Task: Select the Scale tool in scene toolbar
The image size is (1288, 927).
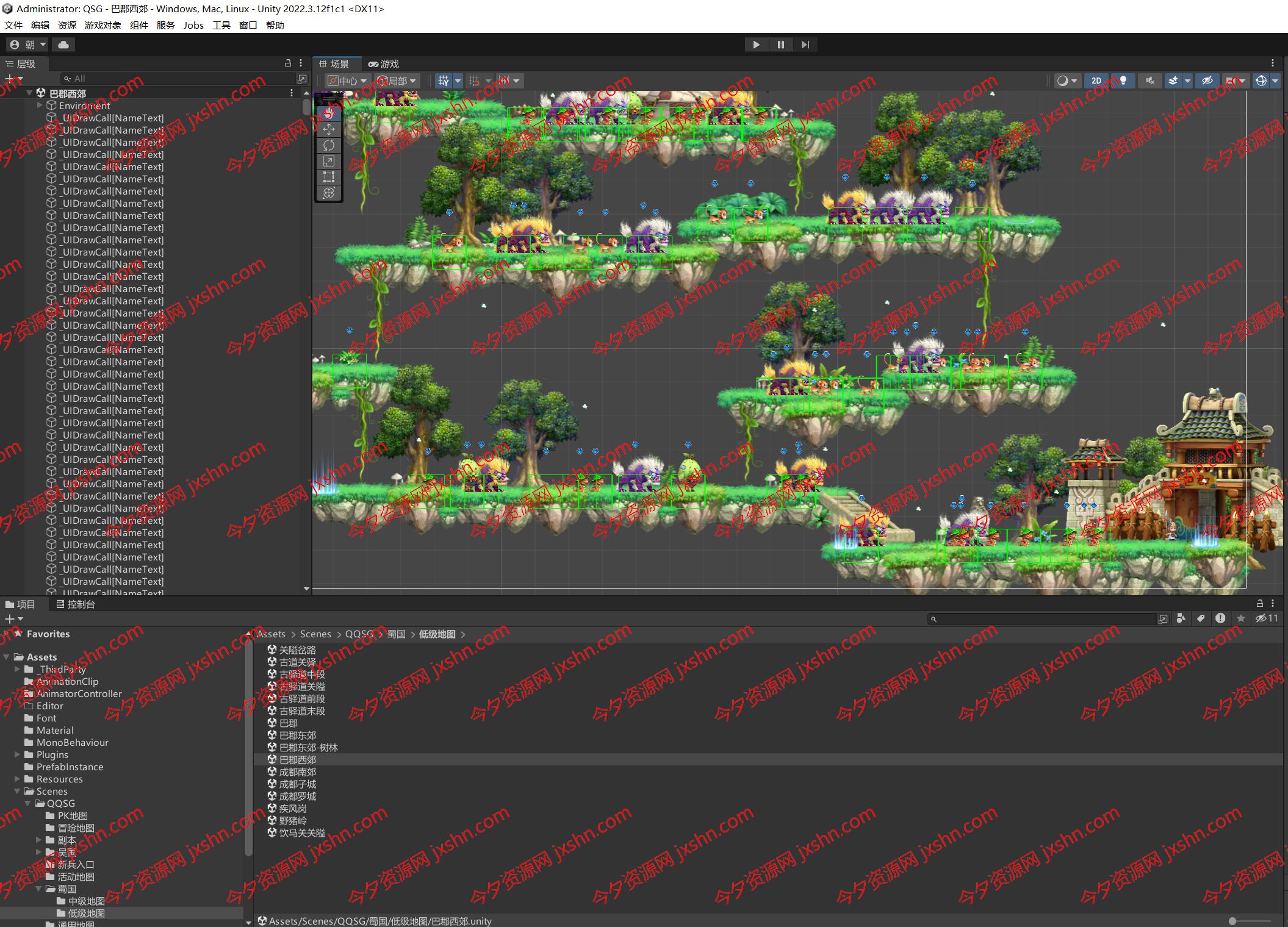Action: (x=328, y=161)
